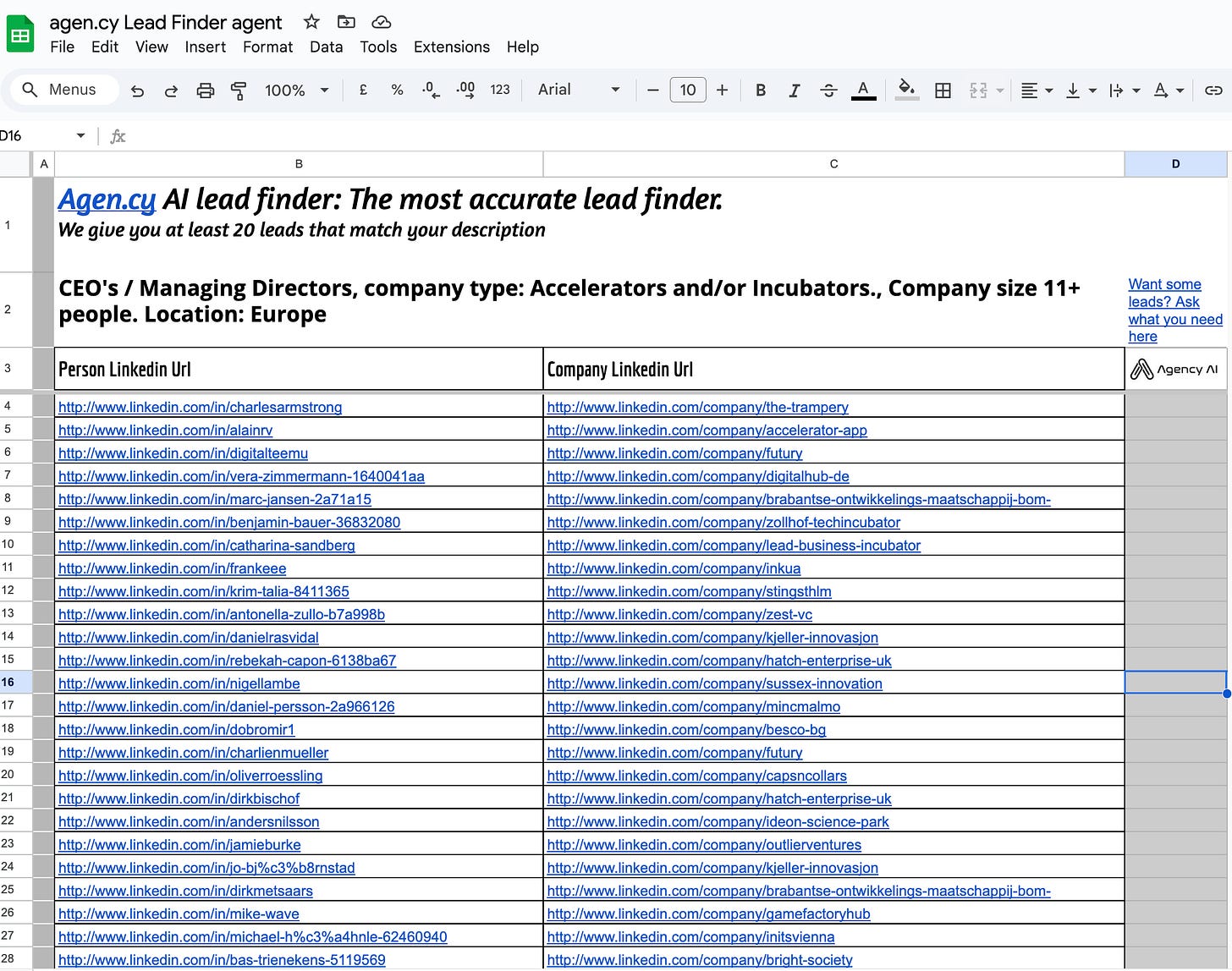Screen dimensions: 1232x971
Task: Check the cloud save status icon
Action: [x=382, y=22]
